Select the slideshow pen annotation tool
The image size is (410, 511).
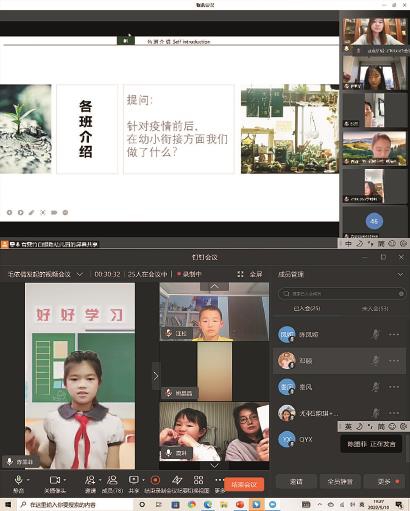click(x=31, y=212)
